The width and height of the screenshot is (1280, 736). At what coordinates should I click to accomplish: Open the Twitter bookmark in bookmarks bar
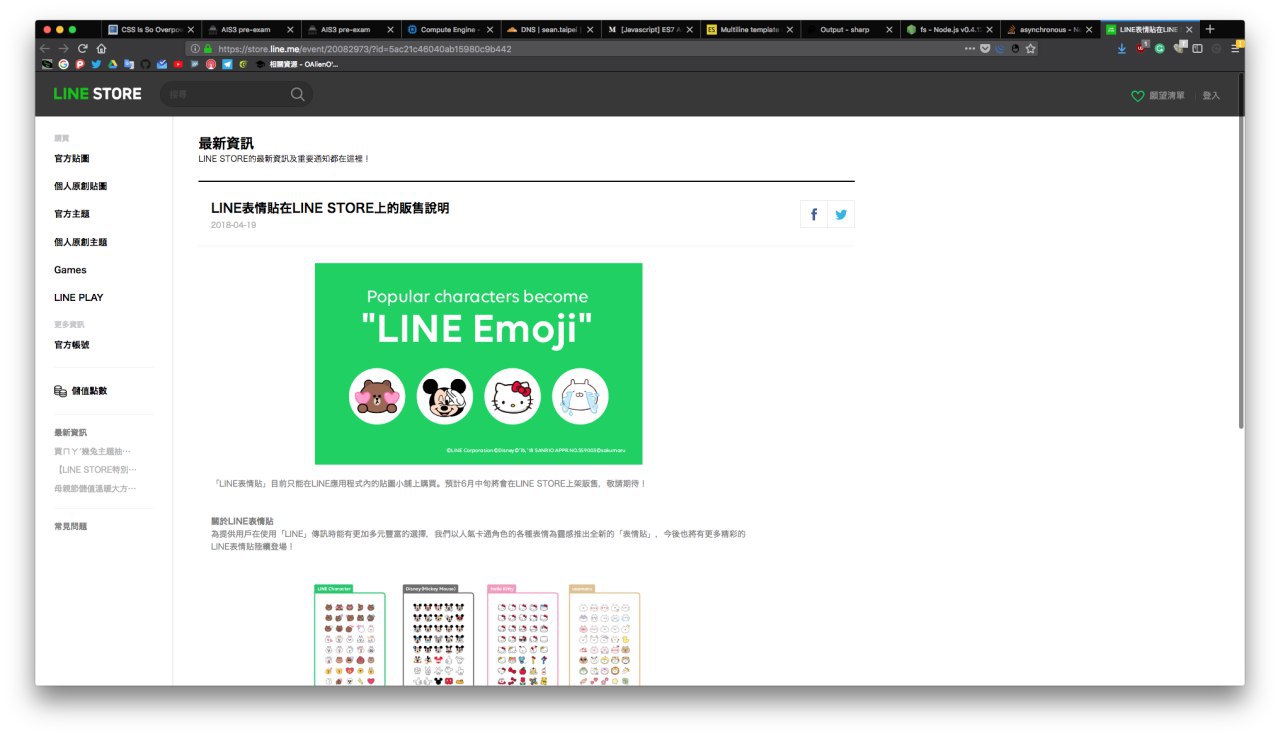pos(96,64)
